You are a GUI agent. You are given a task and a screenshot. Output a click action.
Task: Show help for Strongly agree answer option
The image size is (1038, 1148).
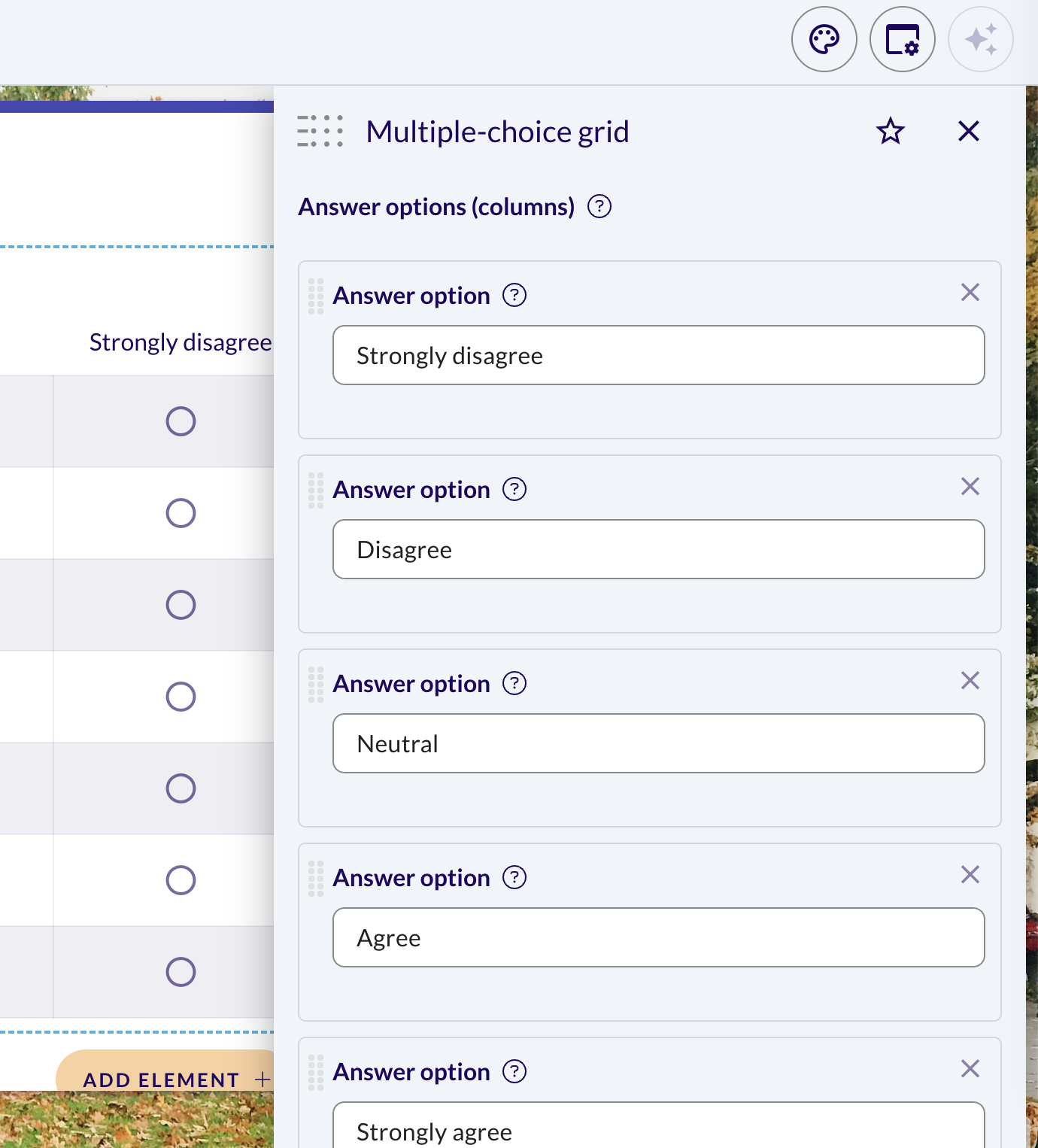click(514, 1071)
